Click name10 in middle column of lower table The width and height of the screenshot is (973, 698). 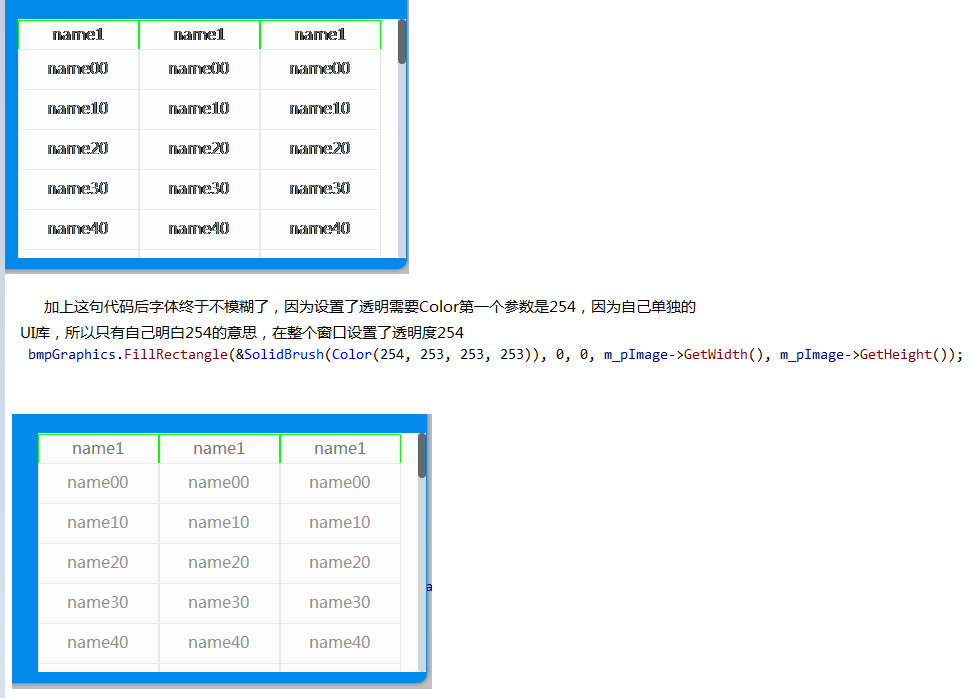[219, 523]
